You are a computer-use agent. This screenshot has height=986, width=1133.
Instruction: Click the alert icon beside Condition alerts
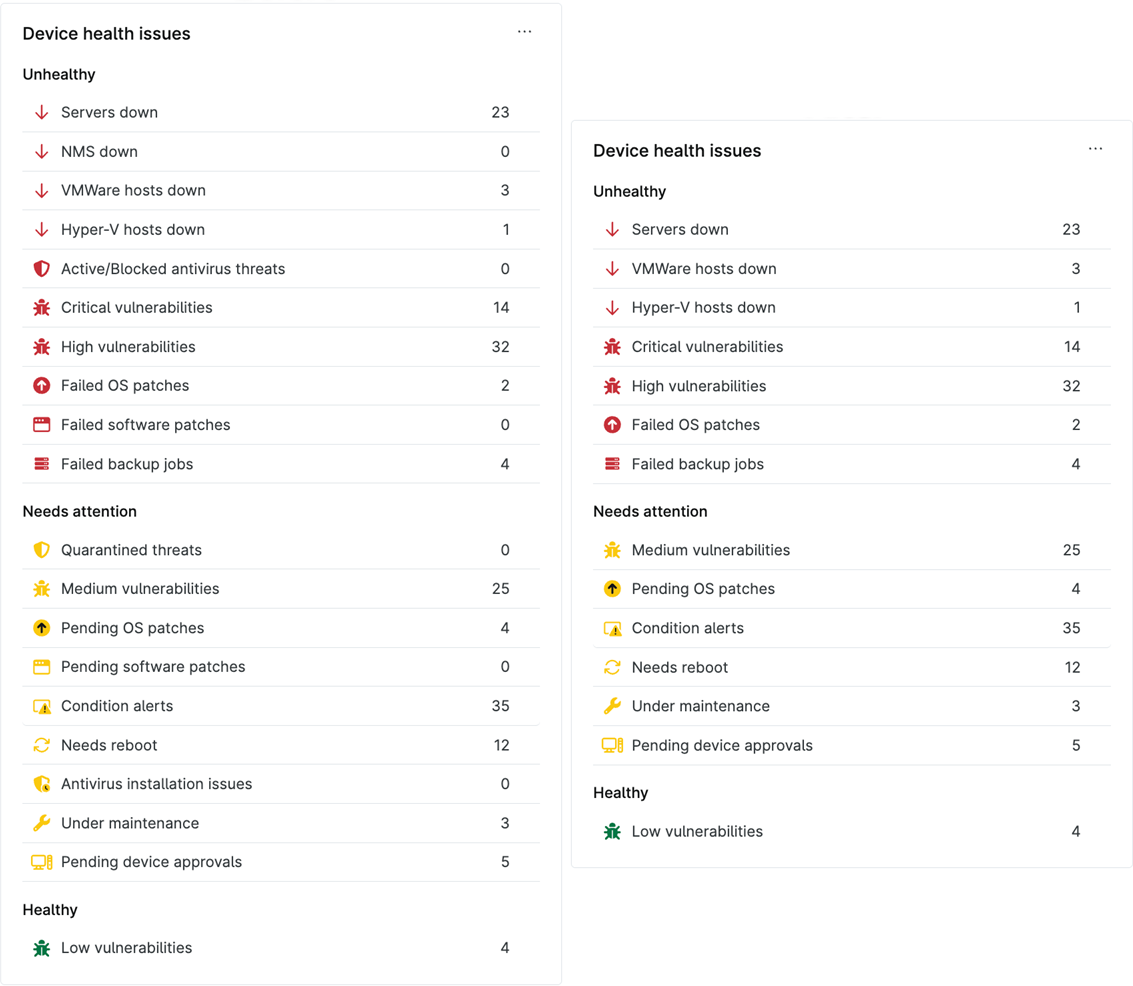(x=41, y=705)
